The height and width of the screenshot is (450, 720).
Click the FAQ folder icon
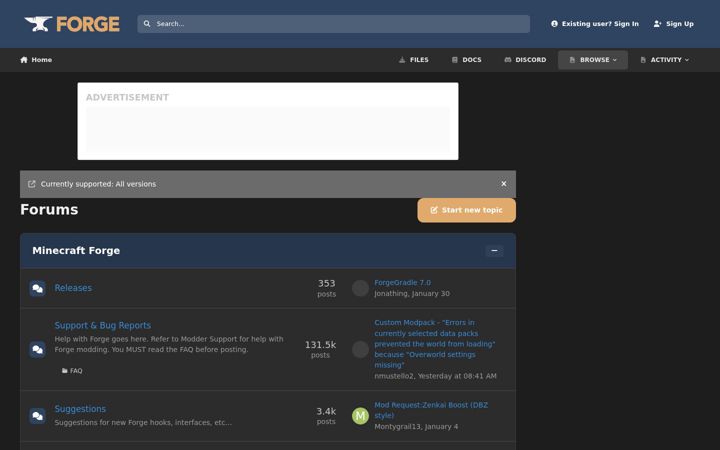pos(65,371)
